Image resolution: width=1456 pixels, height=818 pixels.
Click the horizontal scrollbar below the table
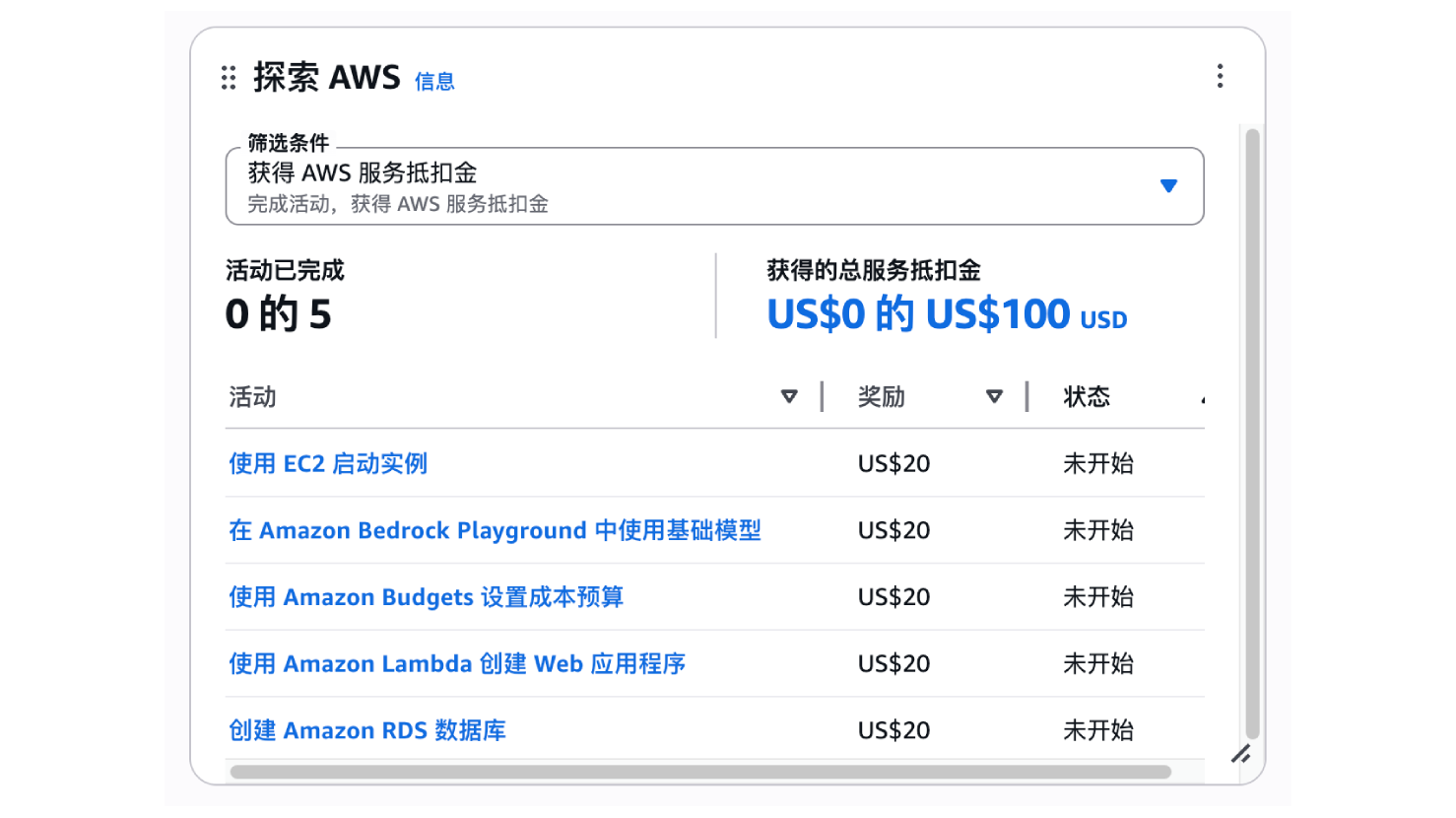(699, 773)
